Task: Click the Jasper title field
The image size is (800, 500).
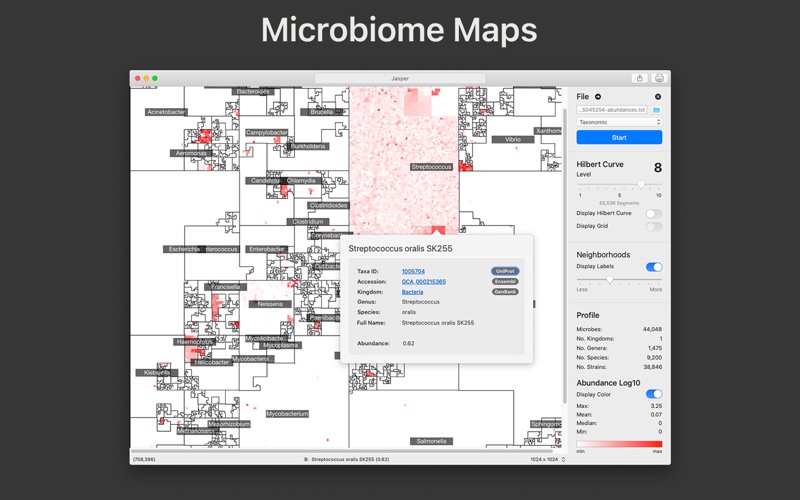Action: tap(400, 78)
